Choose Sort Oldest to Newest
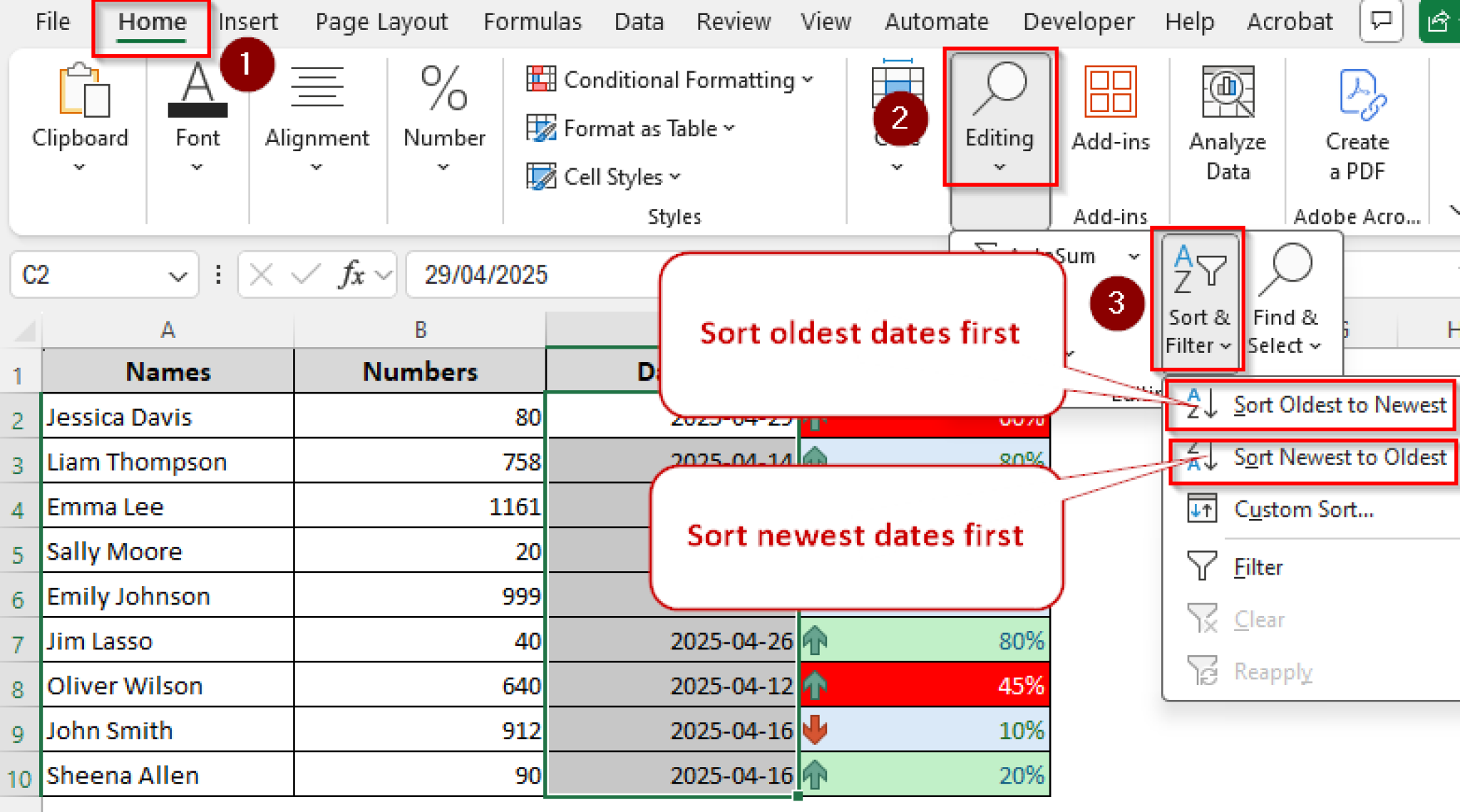This screenshot has height=812, width=1460. [x=1339, y=405]
